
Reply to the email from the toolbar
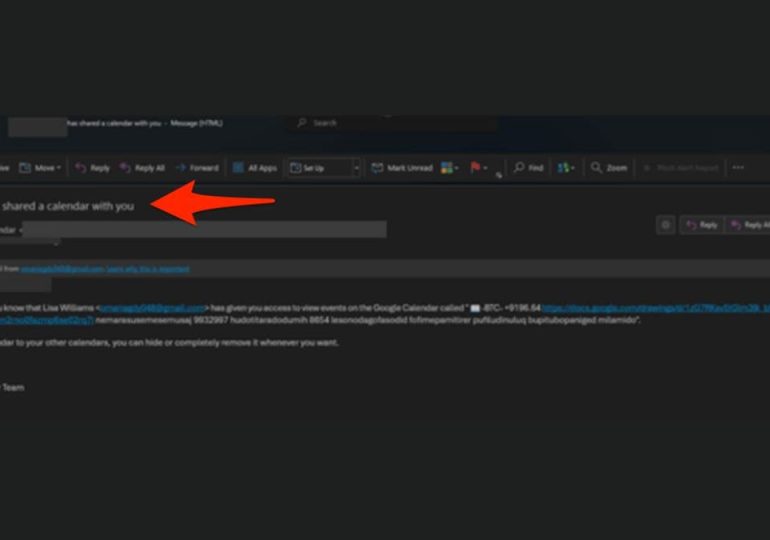[x=93, y=168]
